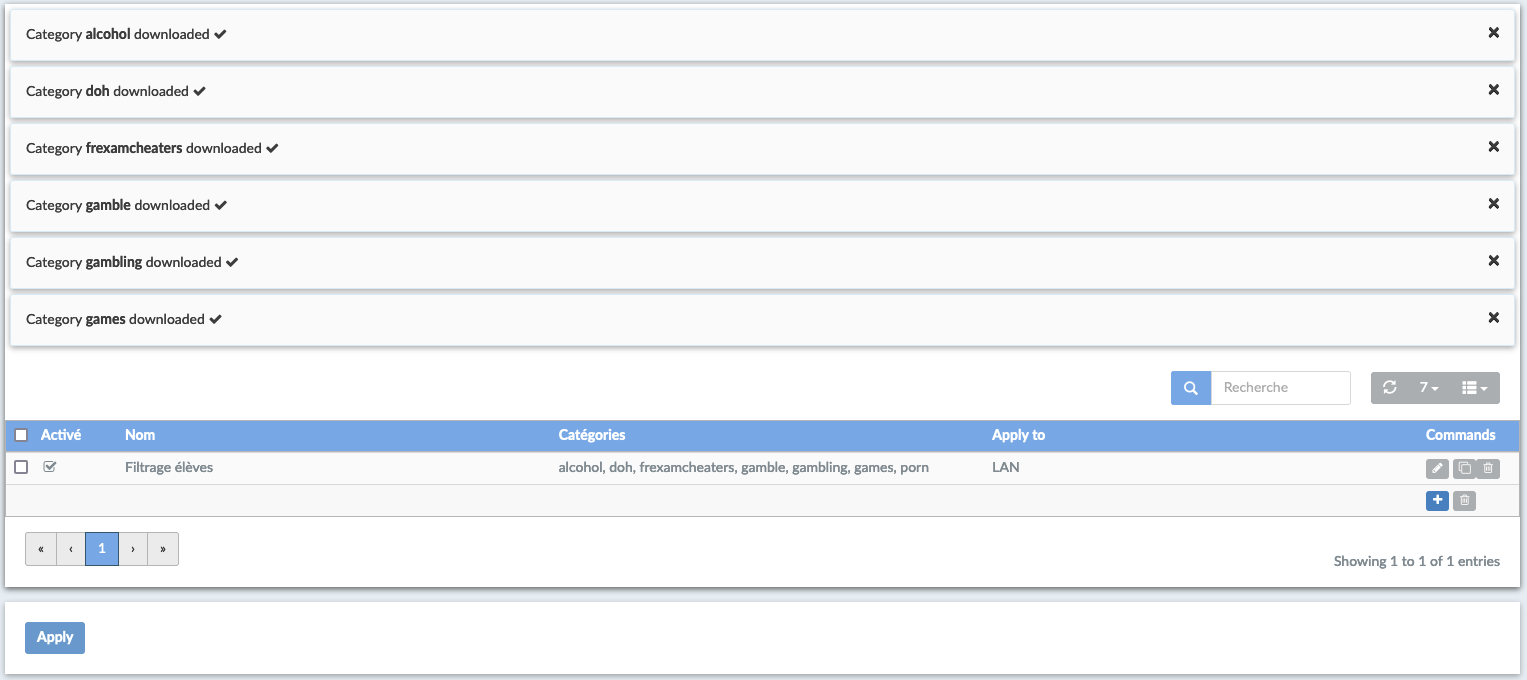This screenshot has height=680, width=1527.
Task: Sort the table by the Nom column header
Action: (x=140, y=435)
